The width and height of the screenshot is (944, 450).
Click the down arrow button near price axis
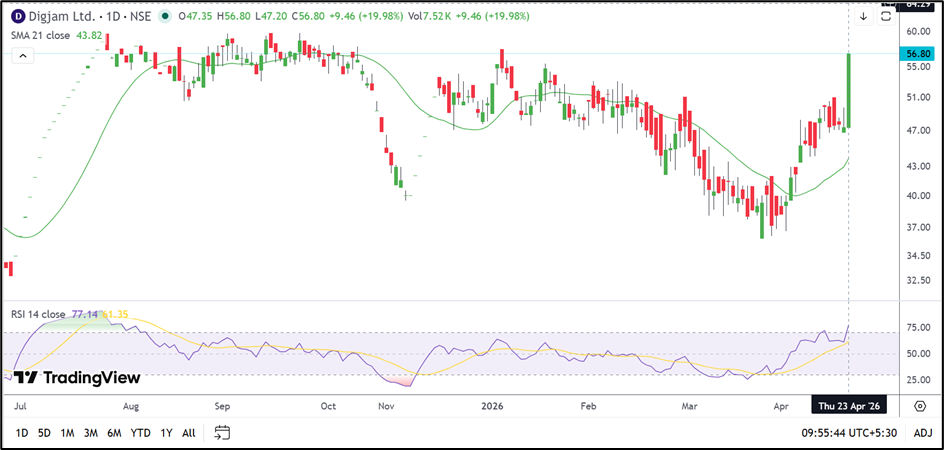pos(863,17)
